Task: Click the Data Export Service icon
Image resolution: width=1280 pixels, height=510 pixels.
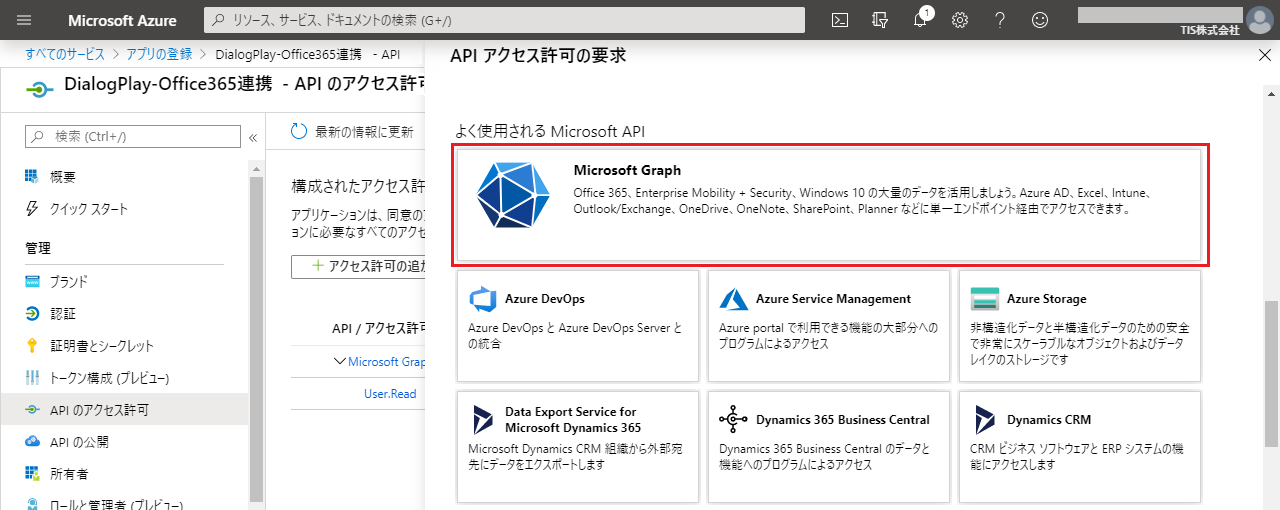Action: (x=484, y=420)
